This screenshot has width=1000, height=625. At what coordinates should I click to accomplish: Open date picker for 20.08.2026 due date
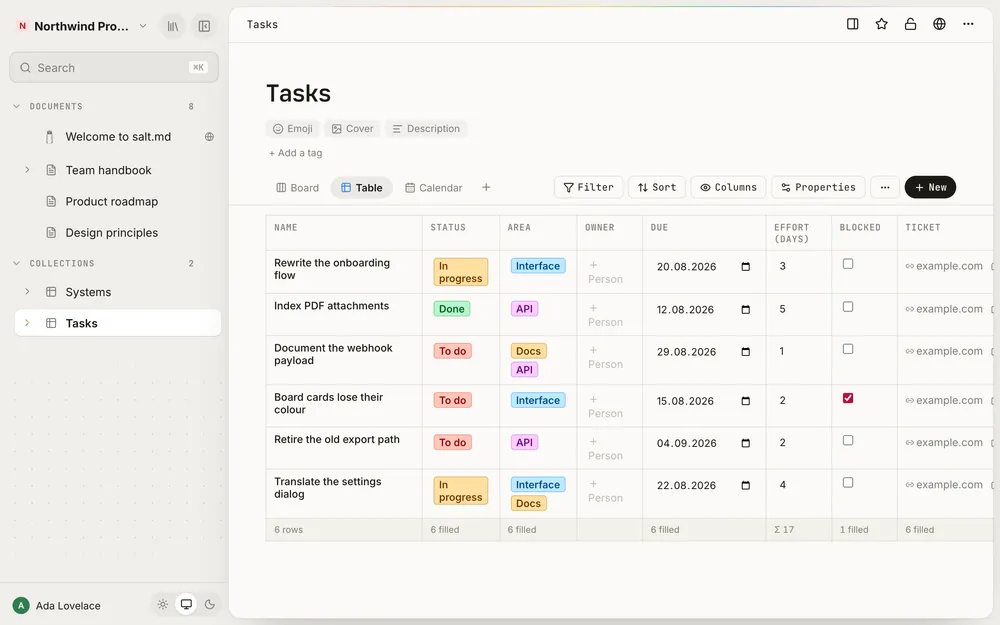pos(746,267)
